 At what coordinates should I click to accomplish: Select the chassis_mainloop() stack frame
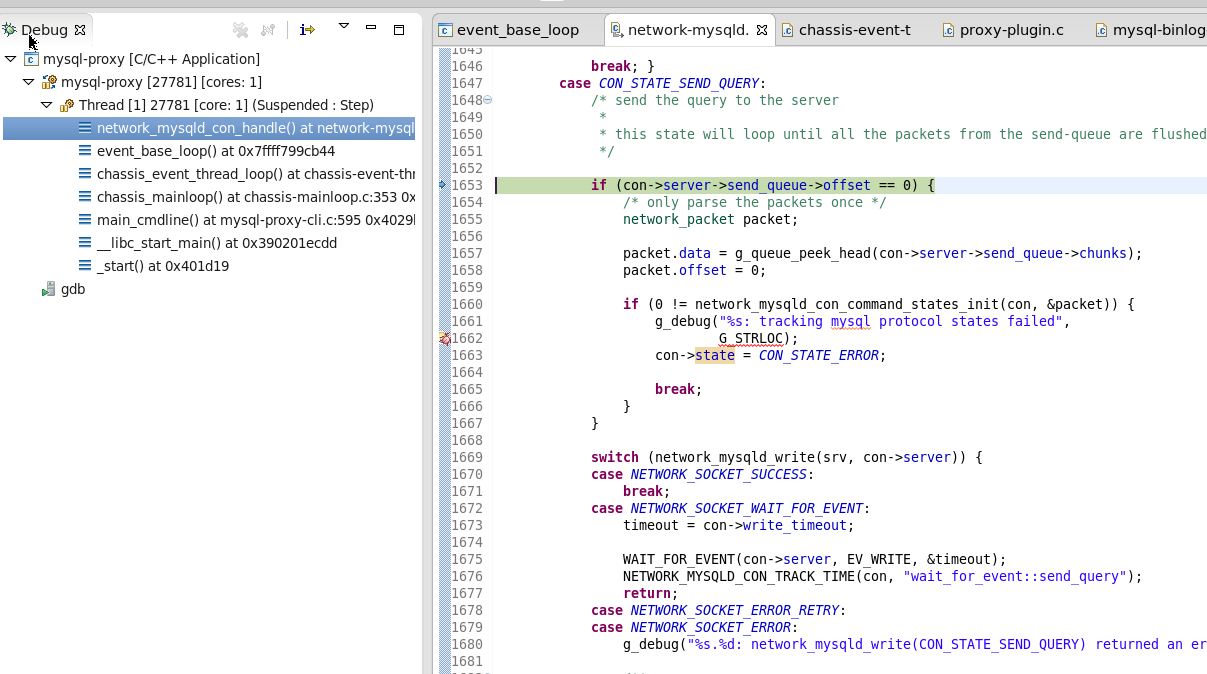[x=255, y=197]
